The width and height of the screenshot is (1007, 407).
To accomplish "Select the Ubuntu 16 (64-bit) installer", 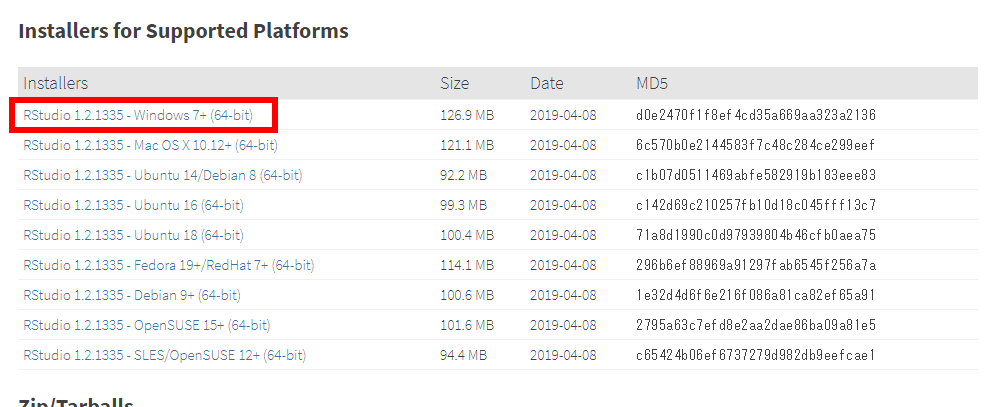I will point(134,205).
